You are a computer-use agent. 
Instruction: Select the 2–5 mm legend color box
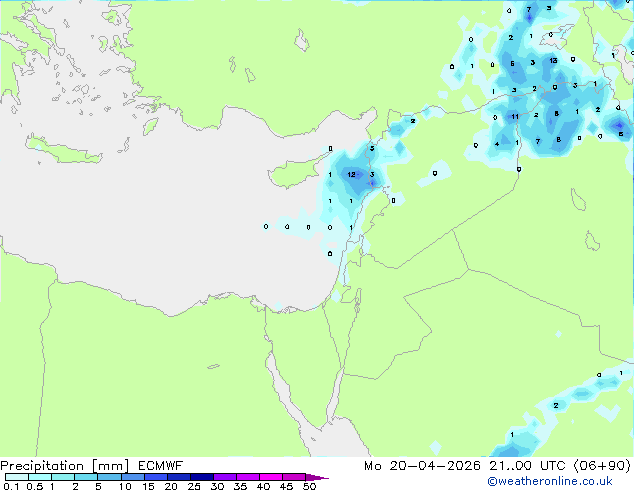coord(86,477)
